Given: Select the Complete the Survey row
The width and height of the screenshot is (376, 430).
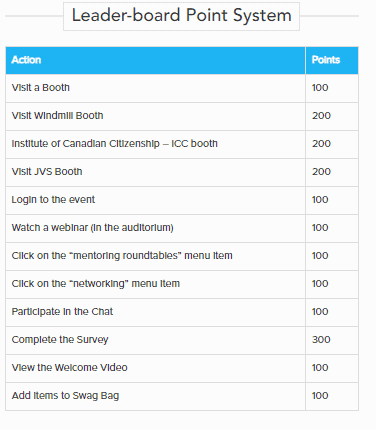Looking at the screenshot, I should (x=182, y=340).
